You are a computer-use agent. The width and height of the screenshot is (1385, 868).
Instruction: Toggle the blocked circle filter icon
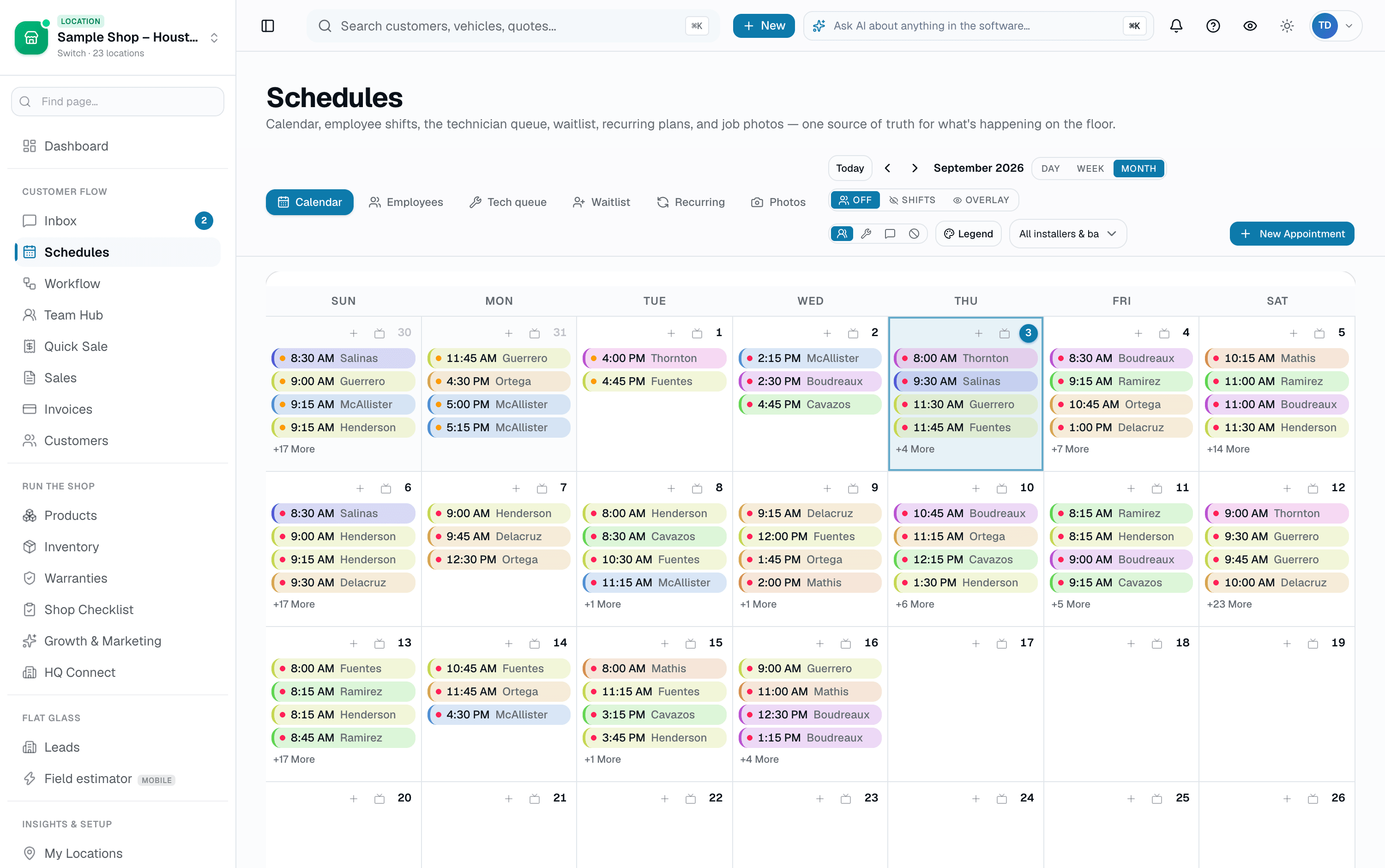(x=915, y=234)
